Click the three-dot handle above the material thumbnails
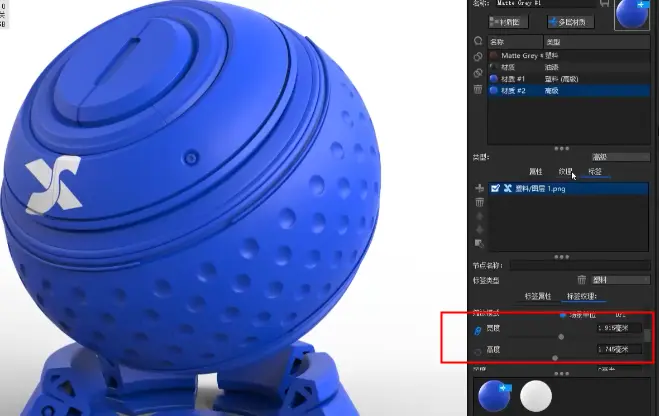This screenshot has height=416, width=659. click(561, 374)
